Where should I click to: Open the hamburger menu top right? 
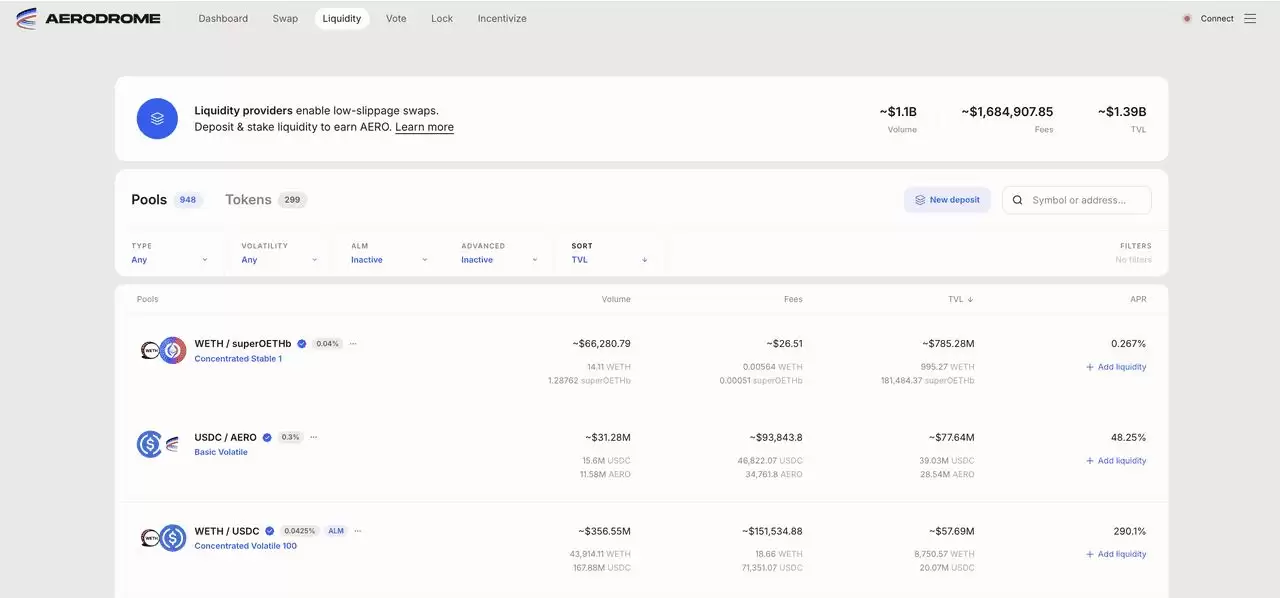1250,17
